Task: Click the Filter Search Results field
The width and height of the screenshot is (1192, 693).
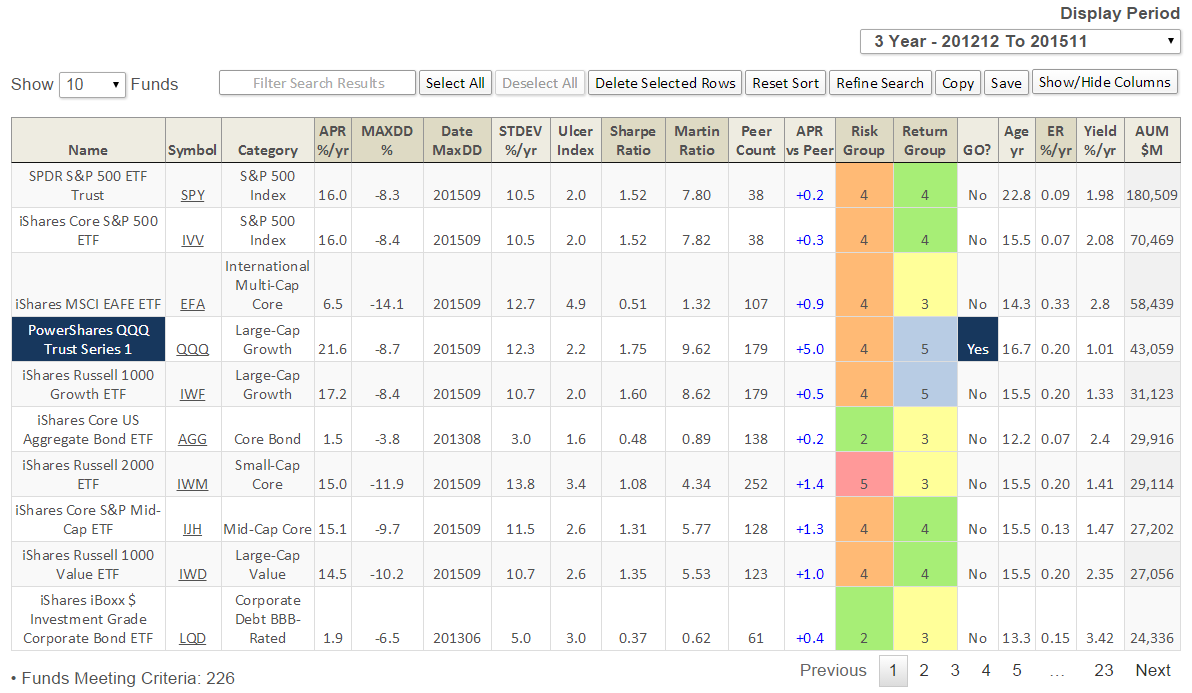Action: tap(317, 83)
